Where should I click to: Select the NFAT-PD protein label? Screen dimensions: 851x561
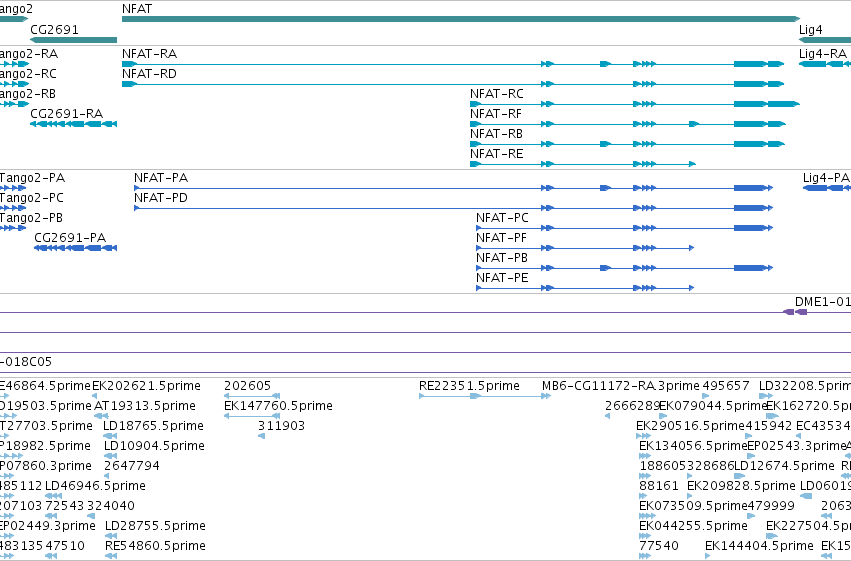[x=161, y=198]
